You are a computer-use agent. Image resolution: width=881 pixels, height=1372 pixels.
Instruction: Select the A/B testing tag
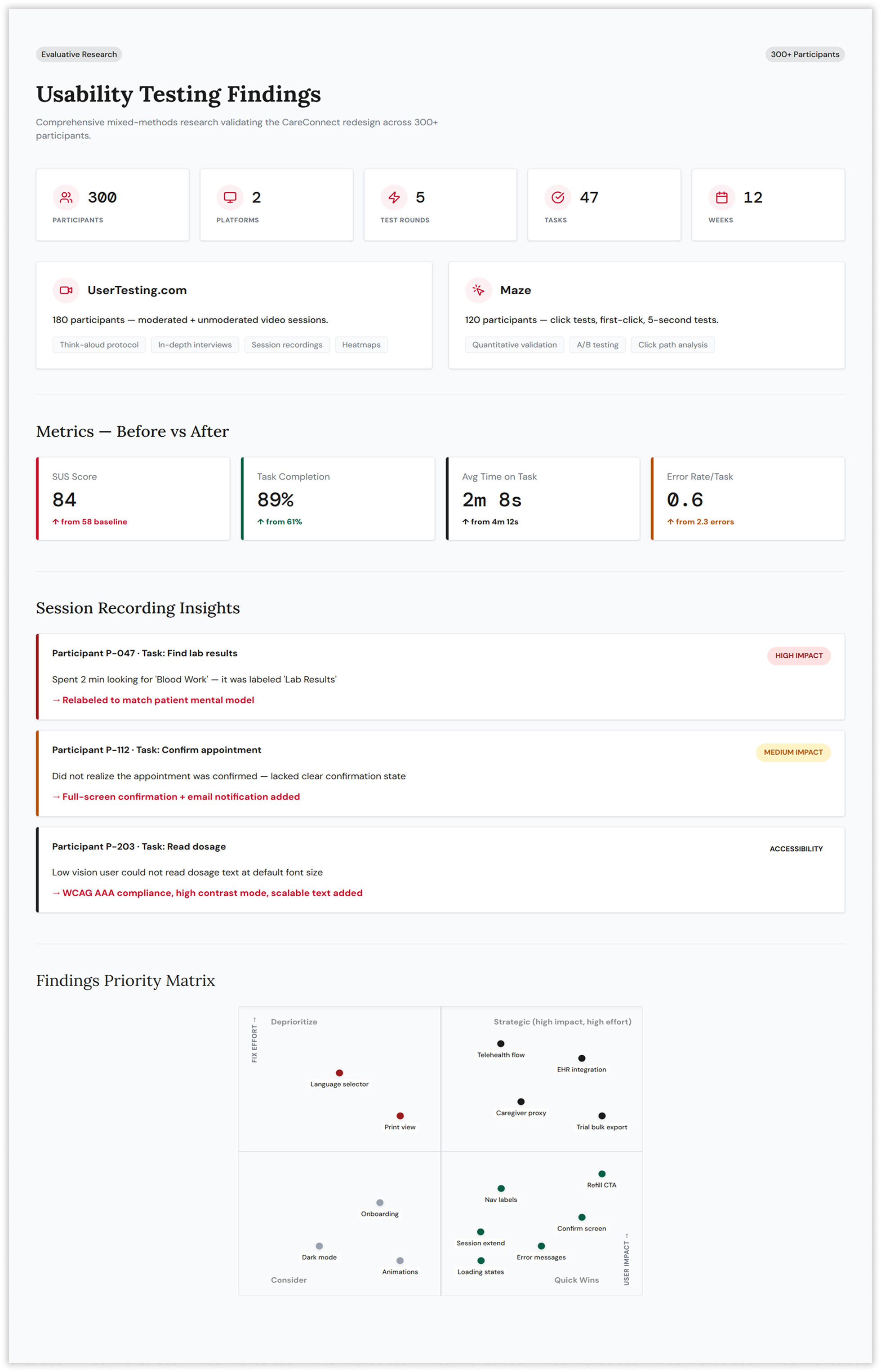(x=597, y=345)
